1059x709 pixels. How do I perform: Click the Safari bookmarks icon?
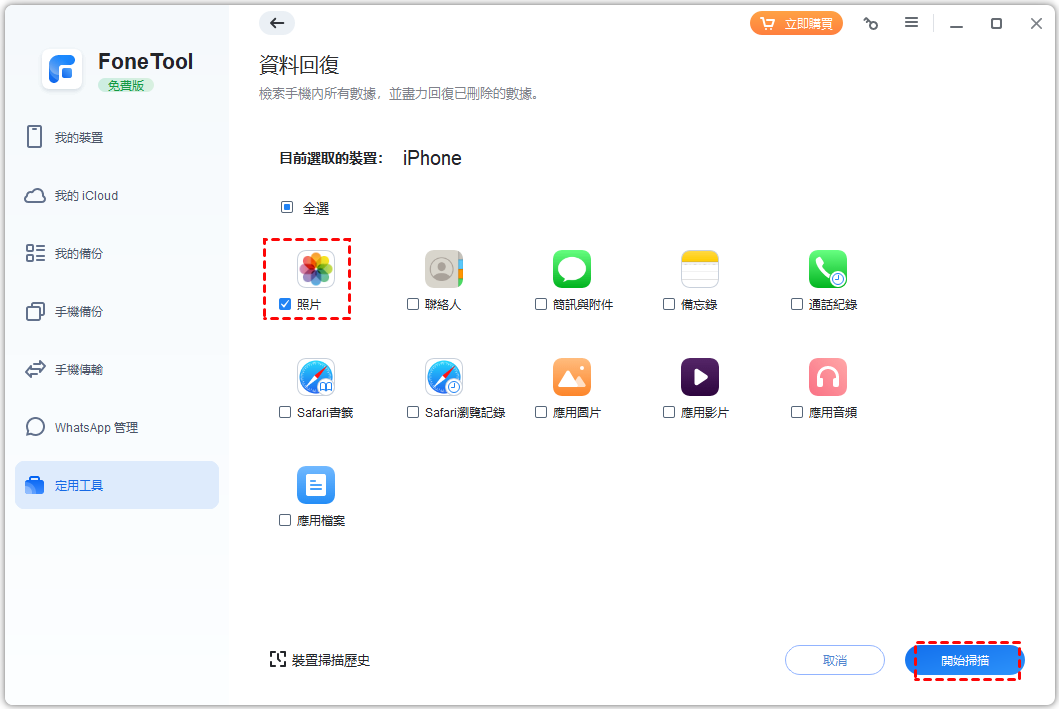[315, 377]
